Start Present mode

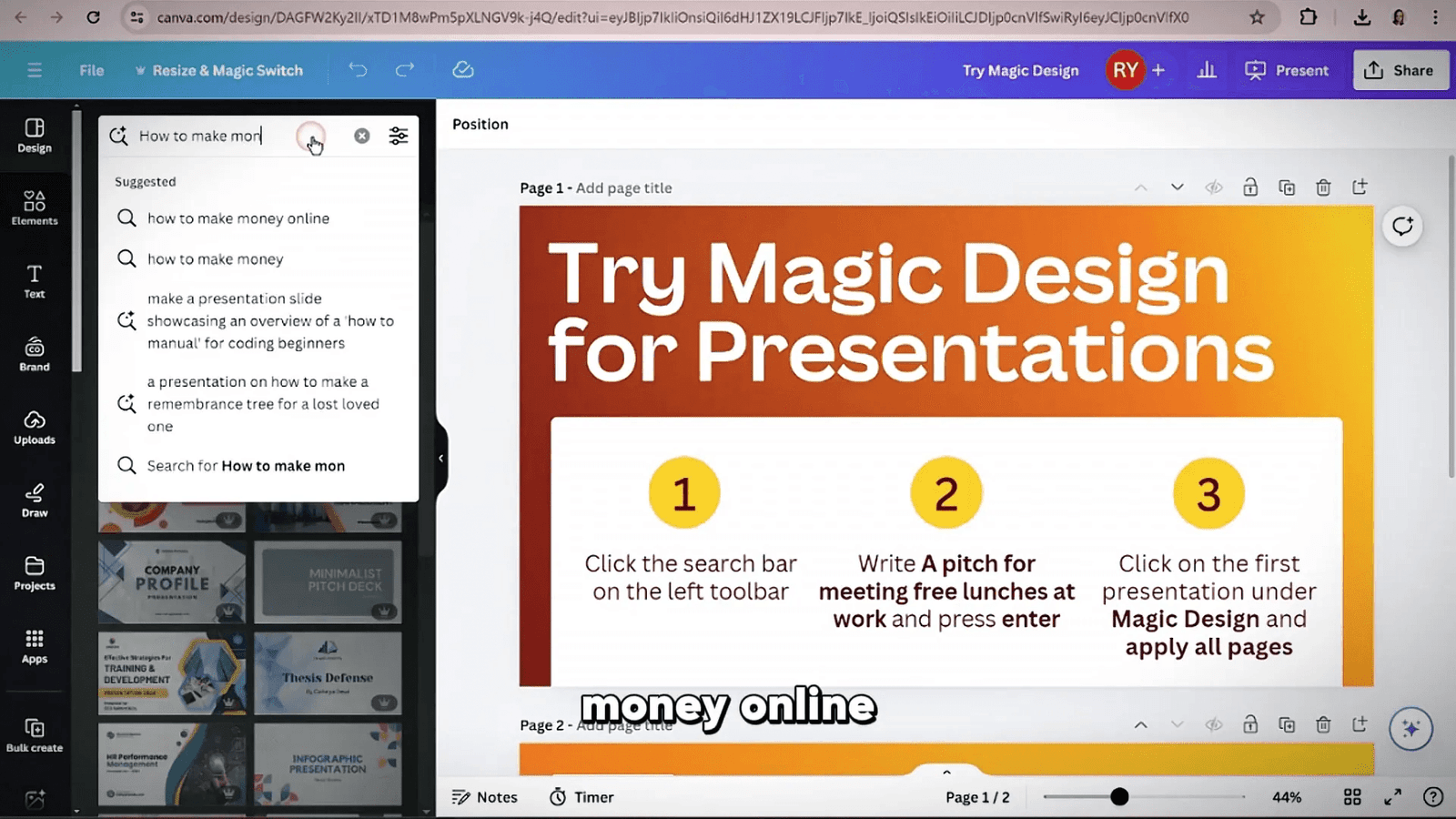(1287, 70)
